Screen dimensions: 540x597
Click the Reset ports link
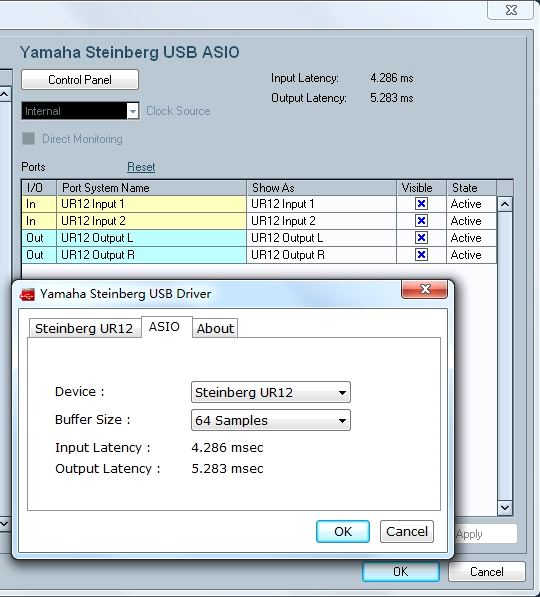(141, 167)
